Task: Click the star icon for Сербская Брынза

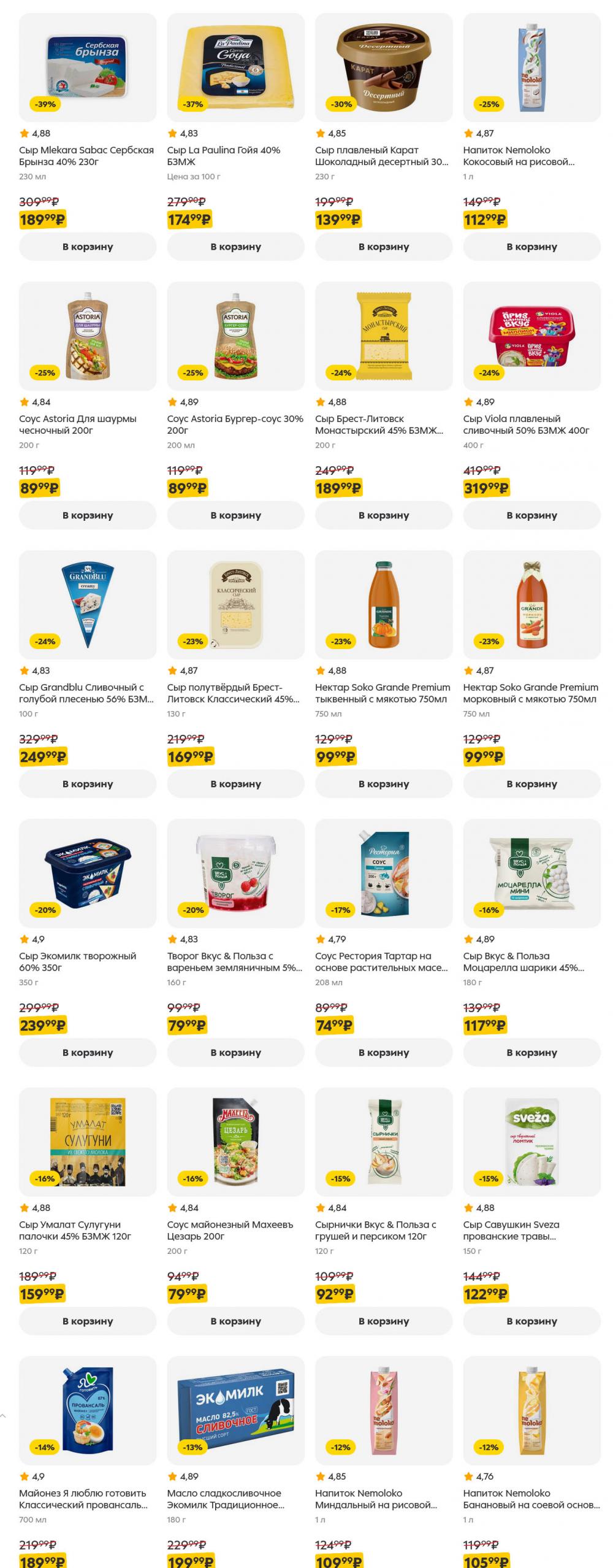Action: click(25, 134)
